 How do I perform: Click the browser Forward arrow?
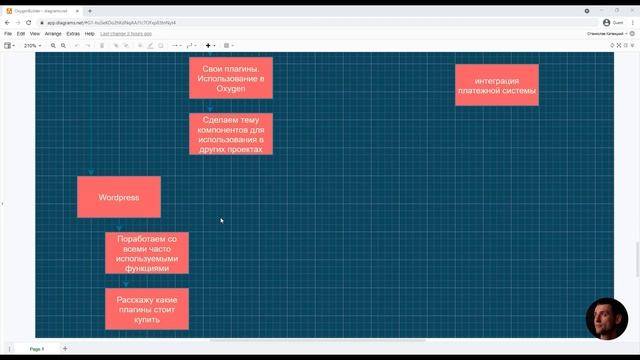(18, 23)
